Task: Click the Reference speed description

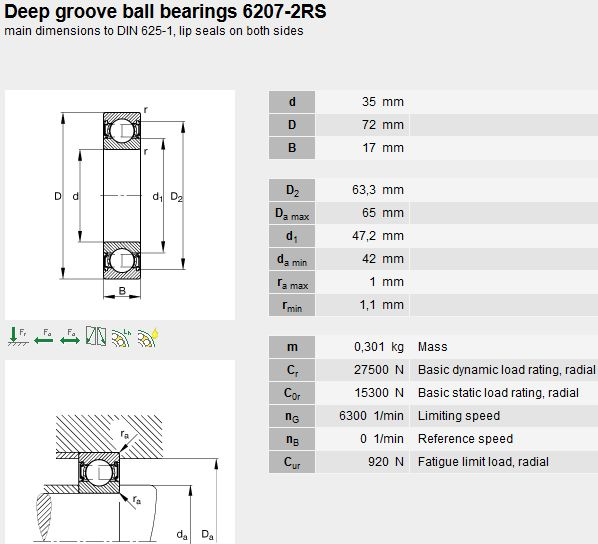Action: 465,439
